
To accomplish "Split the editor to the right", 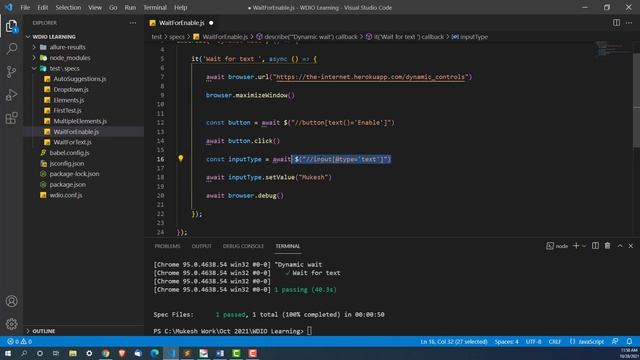I will click(x=616, y=23).
